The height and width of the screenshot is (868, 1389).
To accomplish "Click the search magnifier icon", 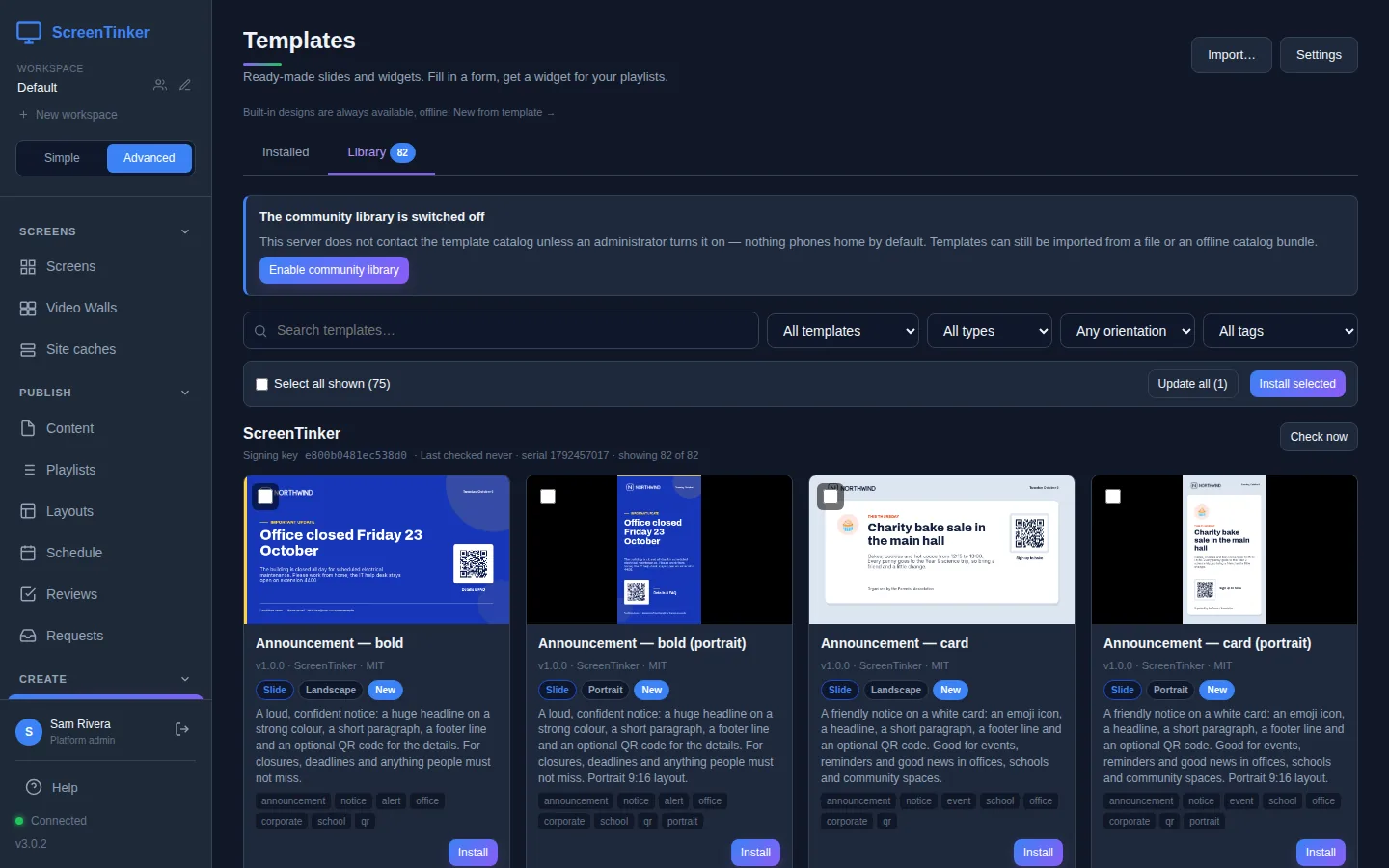I will click(x=260, y=331).
